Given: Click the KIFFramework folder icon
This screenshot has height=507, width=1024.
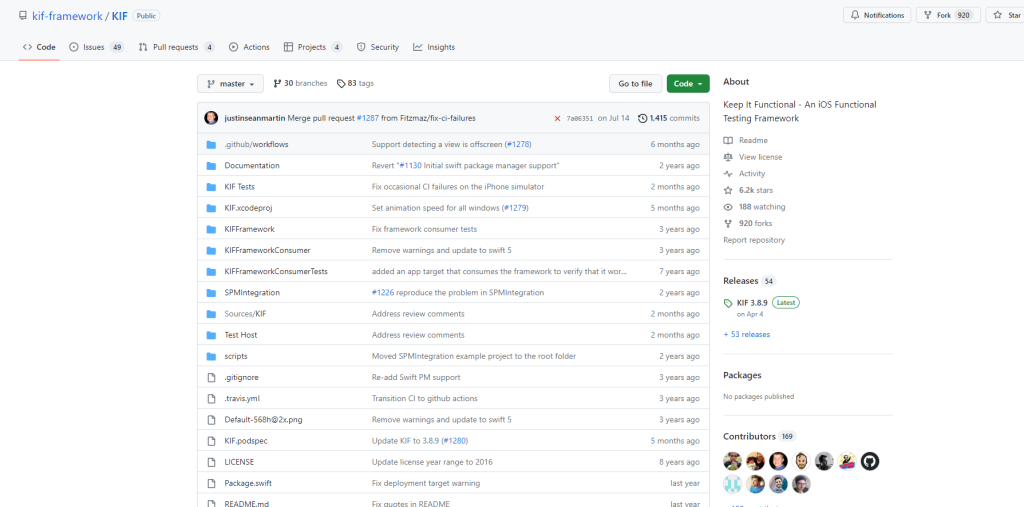Looking at the screenshot, I should (x=211, y=229).
